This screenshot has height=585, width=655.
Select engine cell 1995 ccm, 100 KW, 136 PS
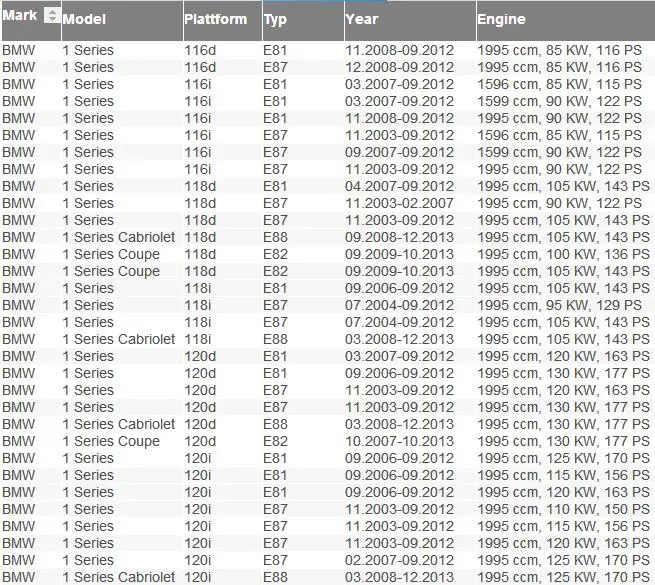click(x=563, y=254)
